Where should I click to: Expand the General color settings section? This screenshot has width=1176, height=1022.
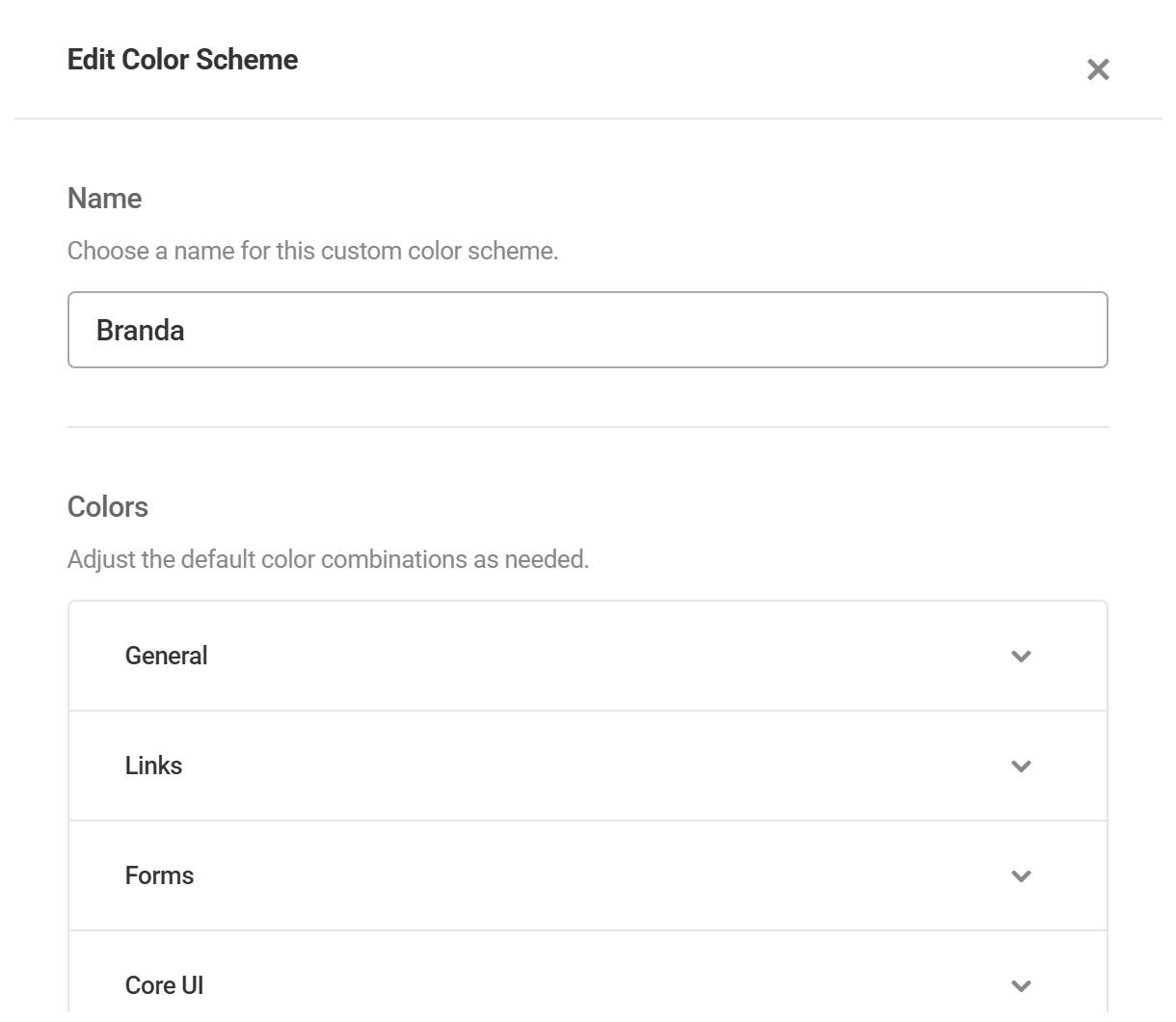(588, 656)
